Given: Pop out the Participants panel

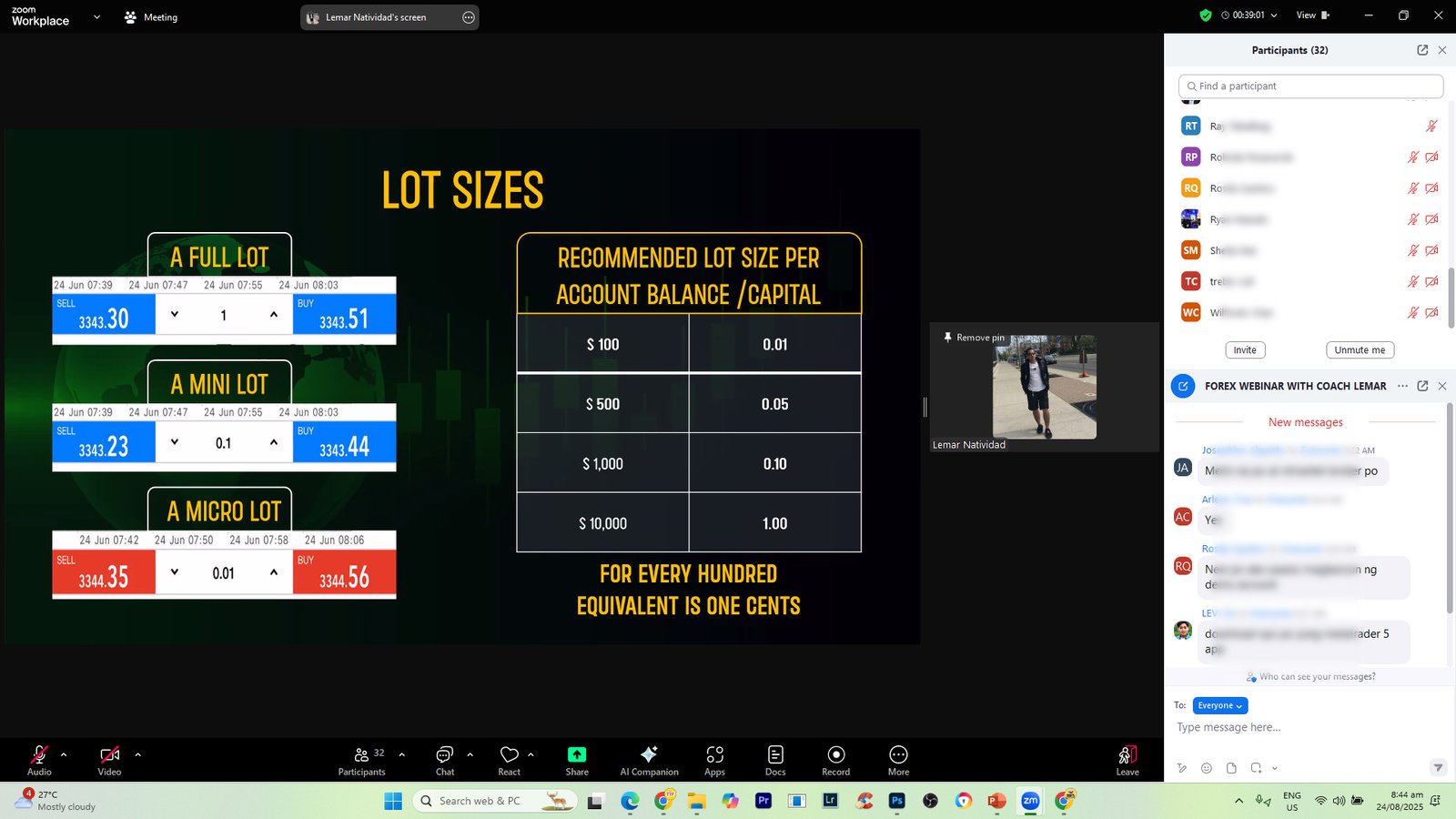Looking at the screenshot, I should point(1422,50).
